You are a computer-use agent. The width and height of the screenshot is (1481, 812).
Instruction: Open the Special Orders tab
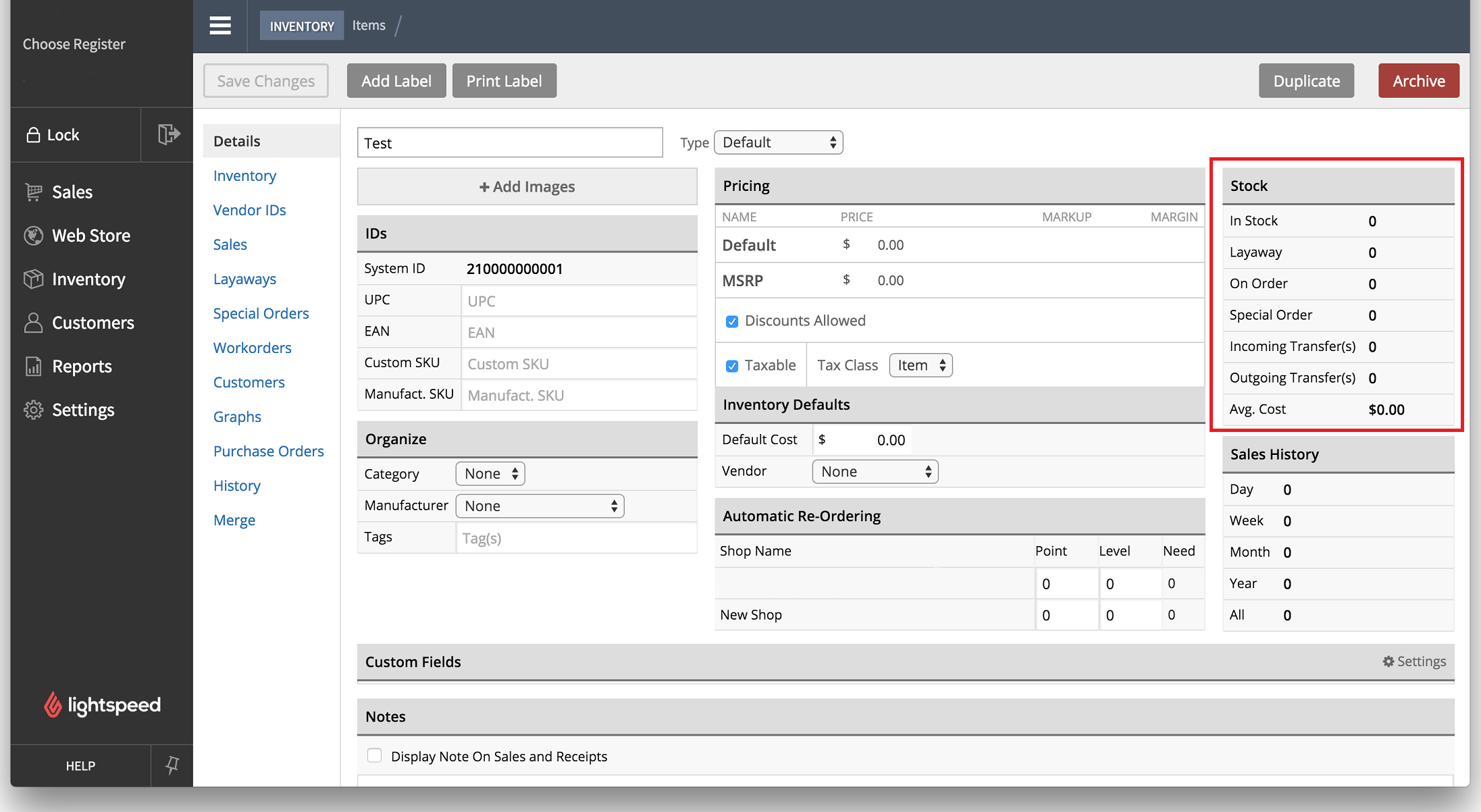(x=261, y=313)
